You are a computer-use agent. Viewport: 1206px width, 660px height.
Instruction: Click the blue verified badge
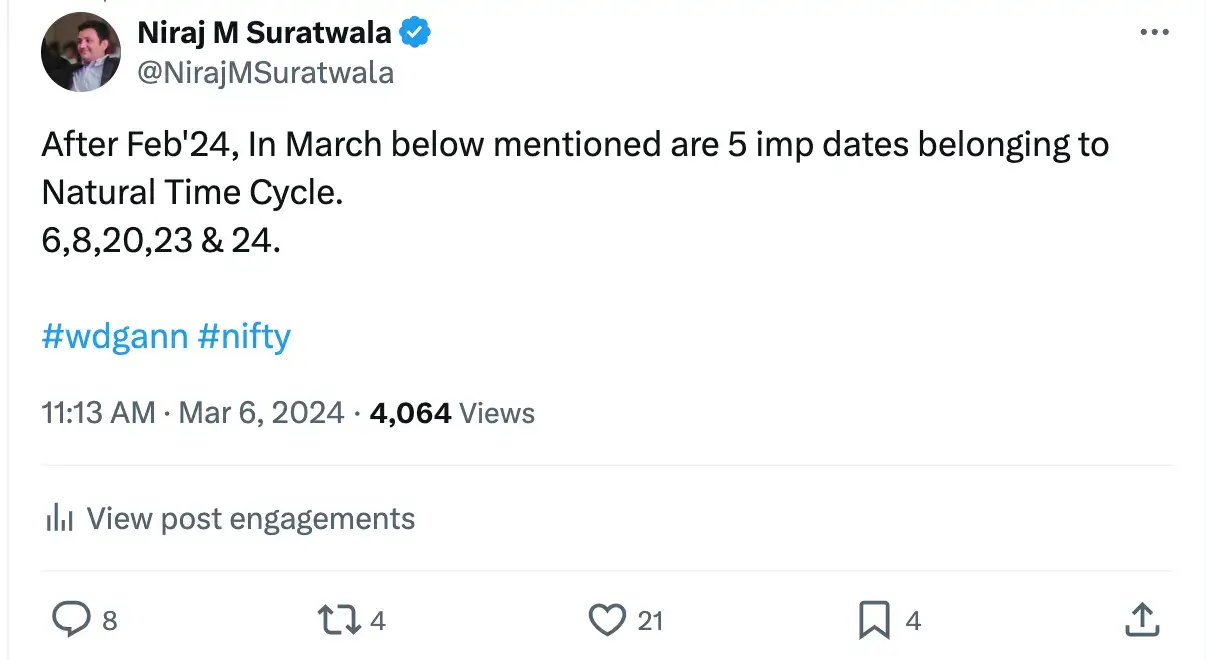pyautogui.click(x=415, y=33)
